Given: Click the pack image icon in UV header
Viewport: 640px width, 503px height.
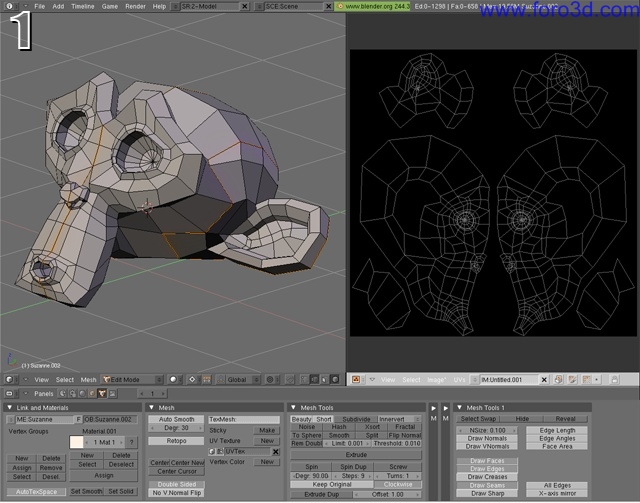Looking at the screenshot, I should (x=558, y=380).
